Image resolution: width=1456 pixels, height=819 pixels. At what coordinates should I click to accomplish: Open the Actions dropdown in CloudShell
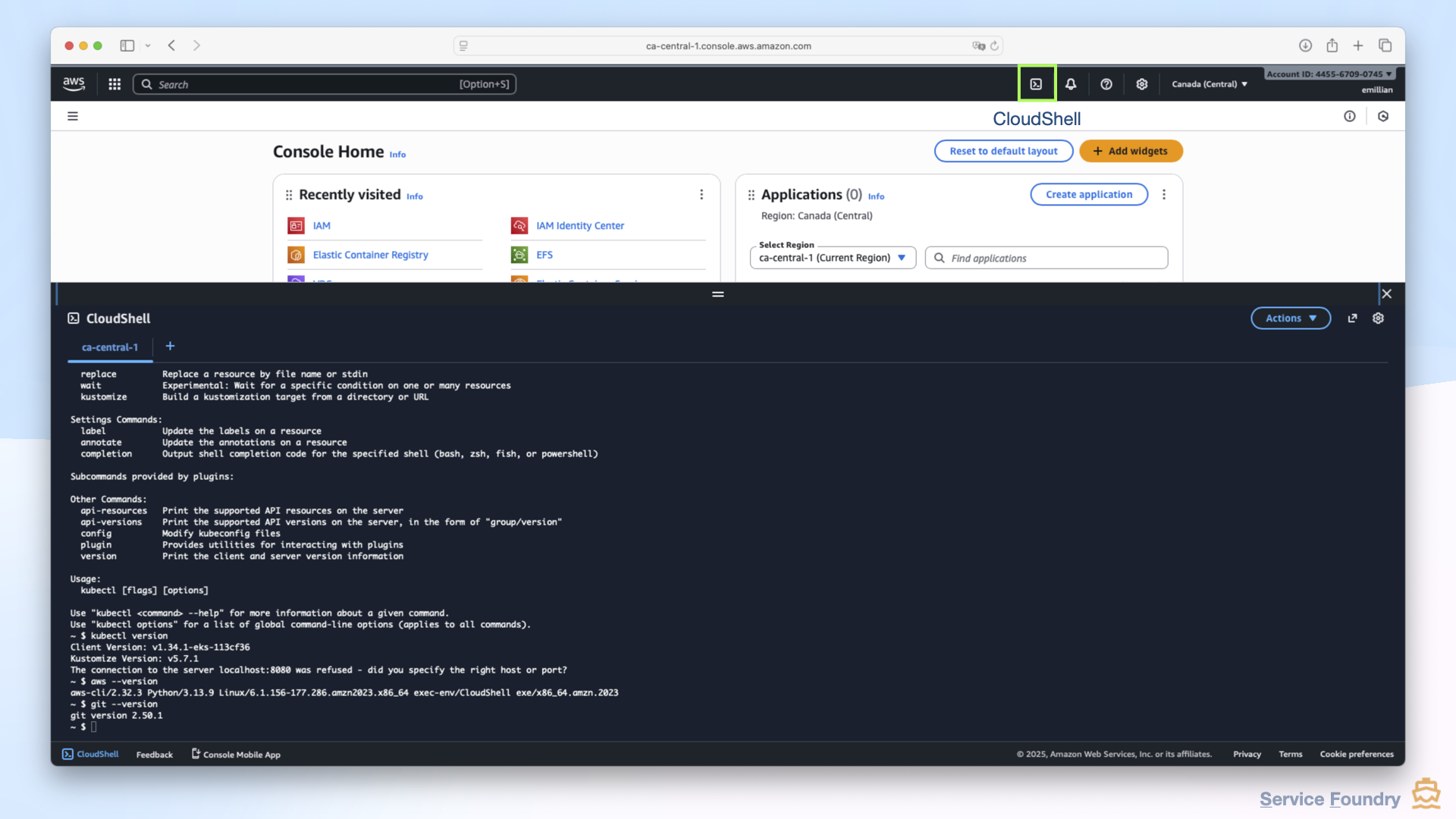pyautogui.click(x=1290, y=318)
